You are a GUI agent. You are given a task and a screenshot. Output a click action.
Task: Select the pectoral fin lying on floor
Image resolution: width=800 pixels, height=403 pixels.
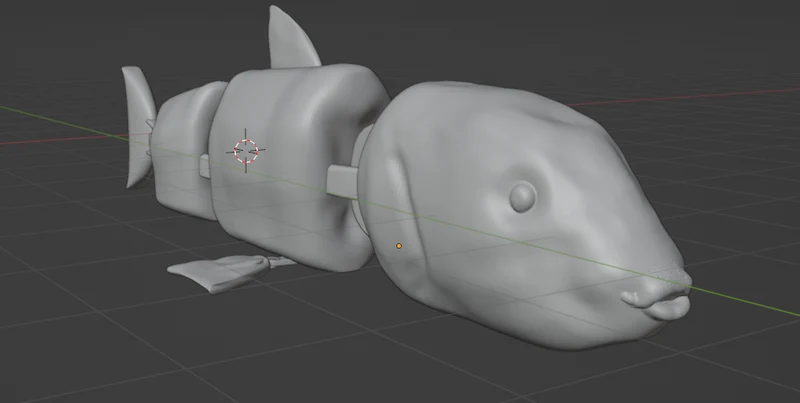(x=217, y=274)
